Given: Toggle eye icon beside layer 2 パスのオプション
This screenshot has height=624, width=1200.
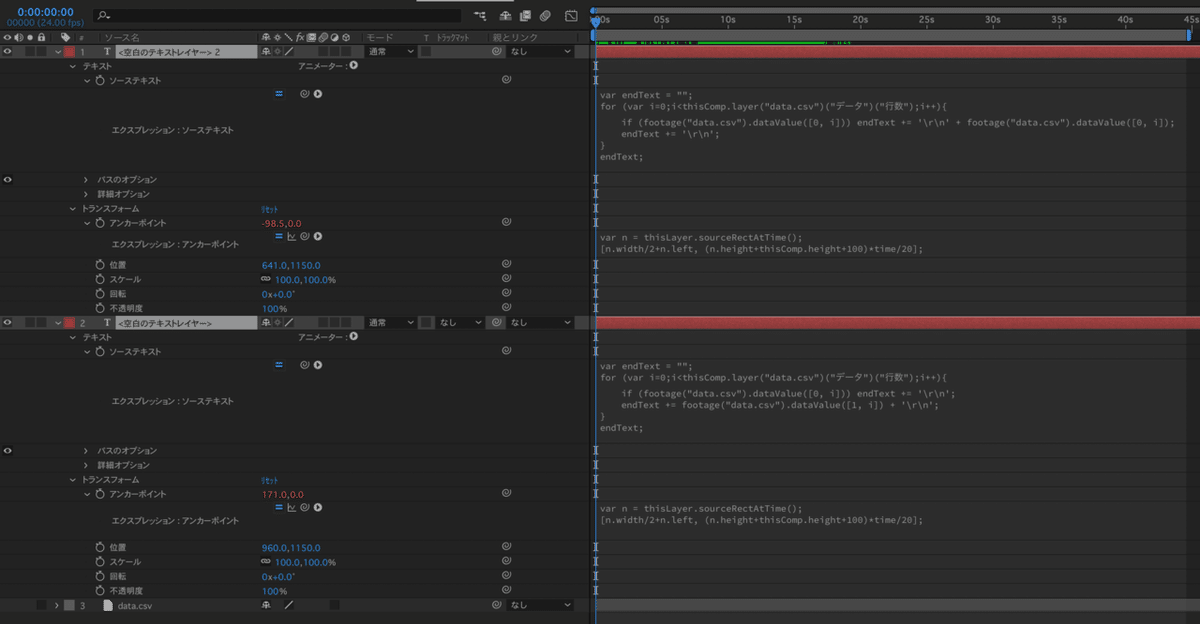Looking at the screenshot, I should [x=8, y=451].
